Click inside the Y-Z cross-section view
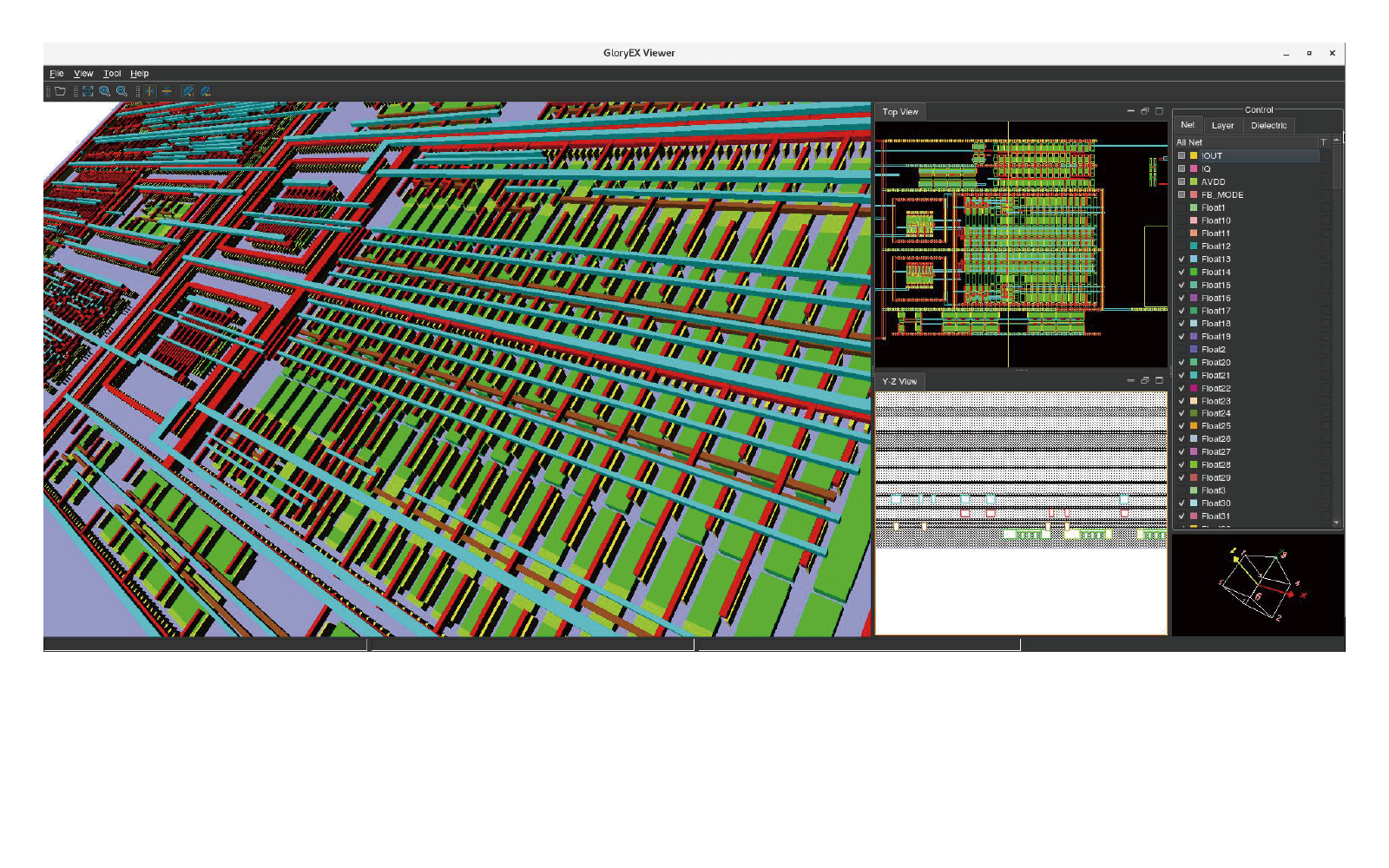This screenshot has height=868, width=1389. [x=1021, y=512]
